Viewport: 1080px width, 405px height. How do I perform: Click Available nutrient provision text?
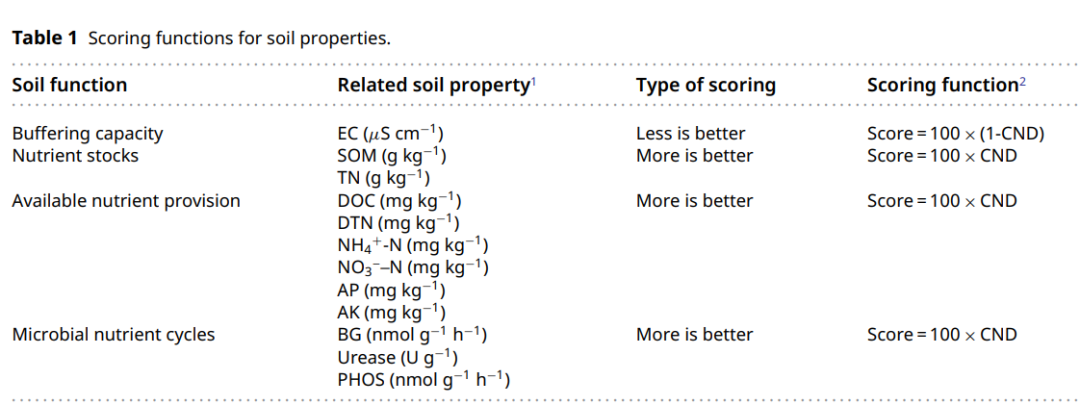coord(126,201)
